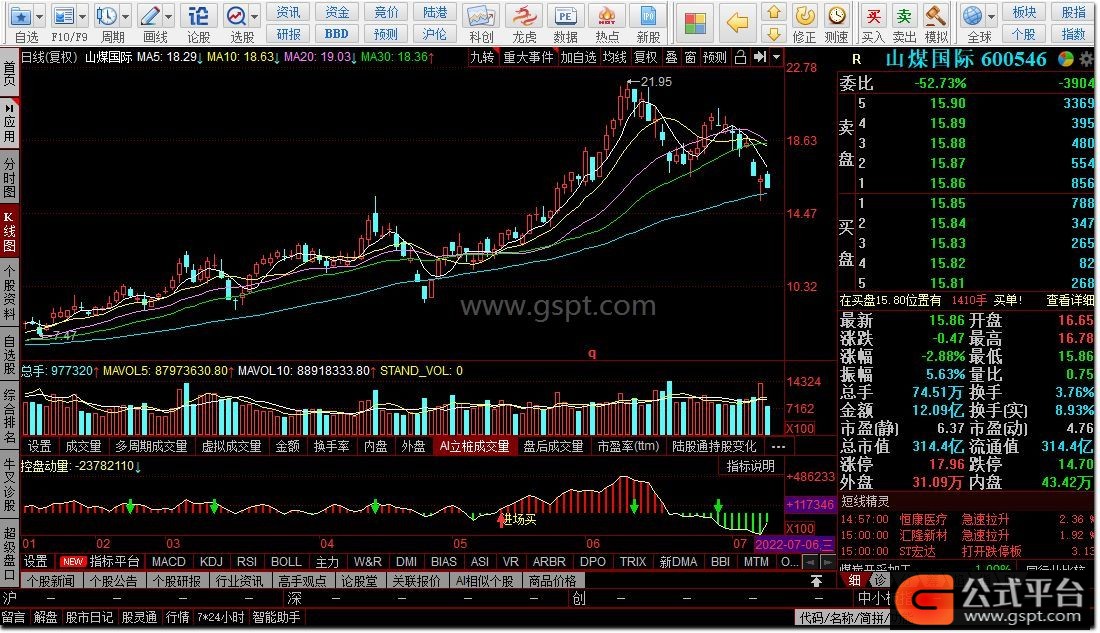Viewport: 1100px width, 633px height.
Task: Open the 数据 PE data icon
Action: click(565, 15)
